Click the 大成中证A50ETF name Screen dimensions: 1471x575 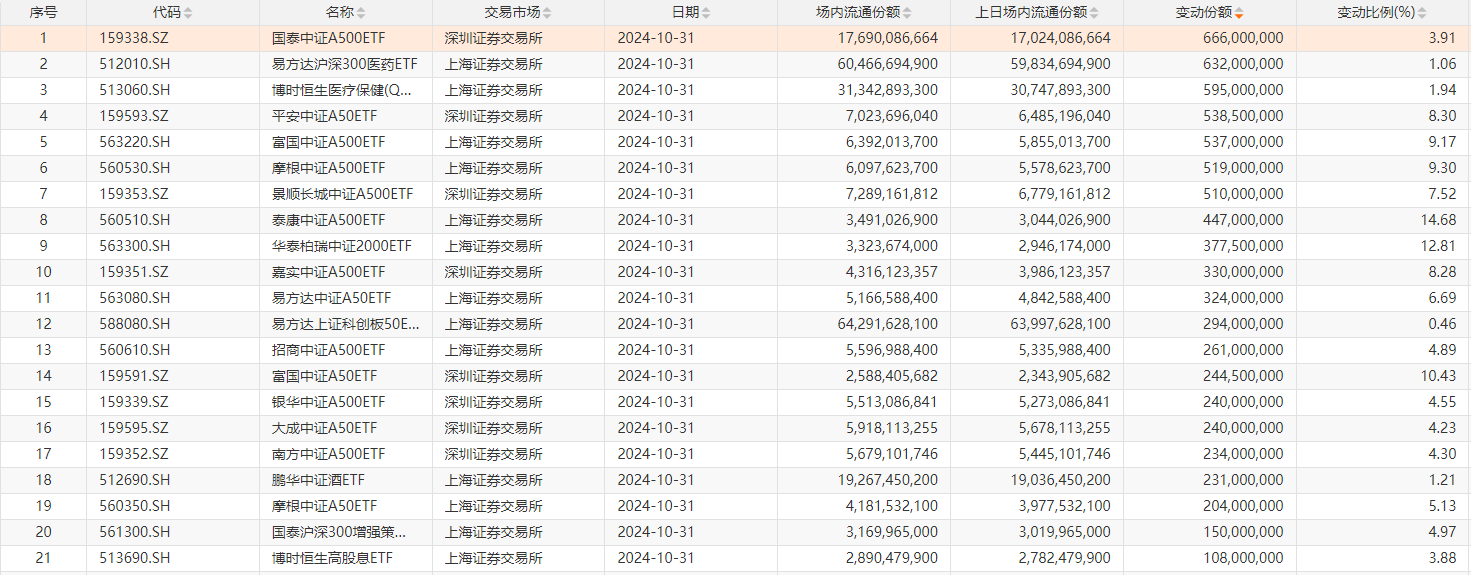(324, 428)
